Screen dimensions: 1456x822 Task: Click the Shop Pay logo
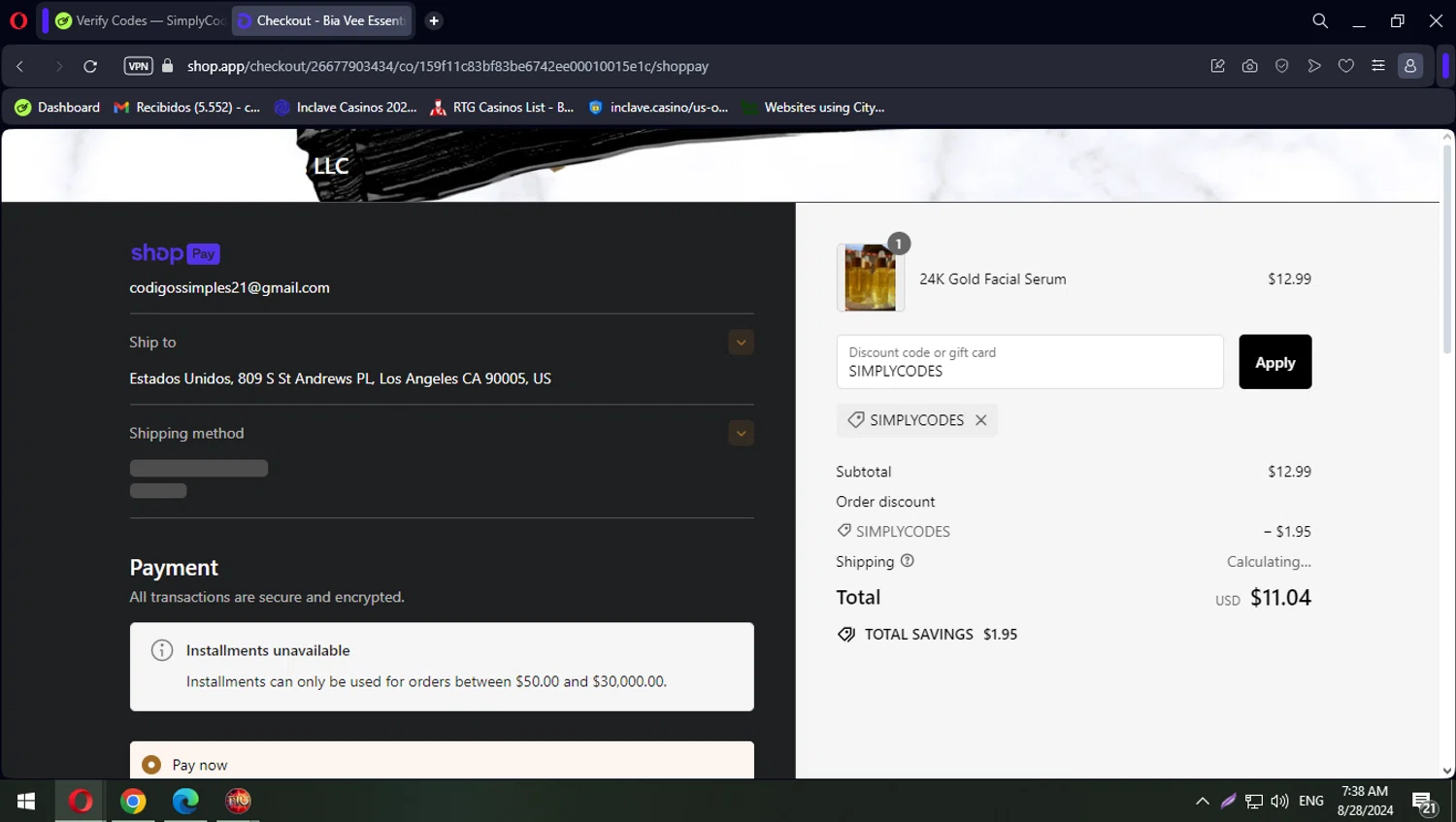point(175,253)
